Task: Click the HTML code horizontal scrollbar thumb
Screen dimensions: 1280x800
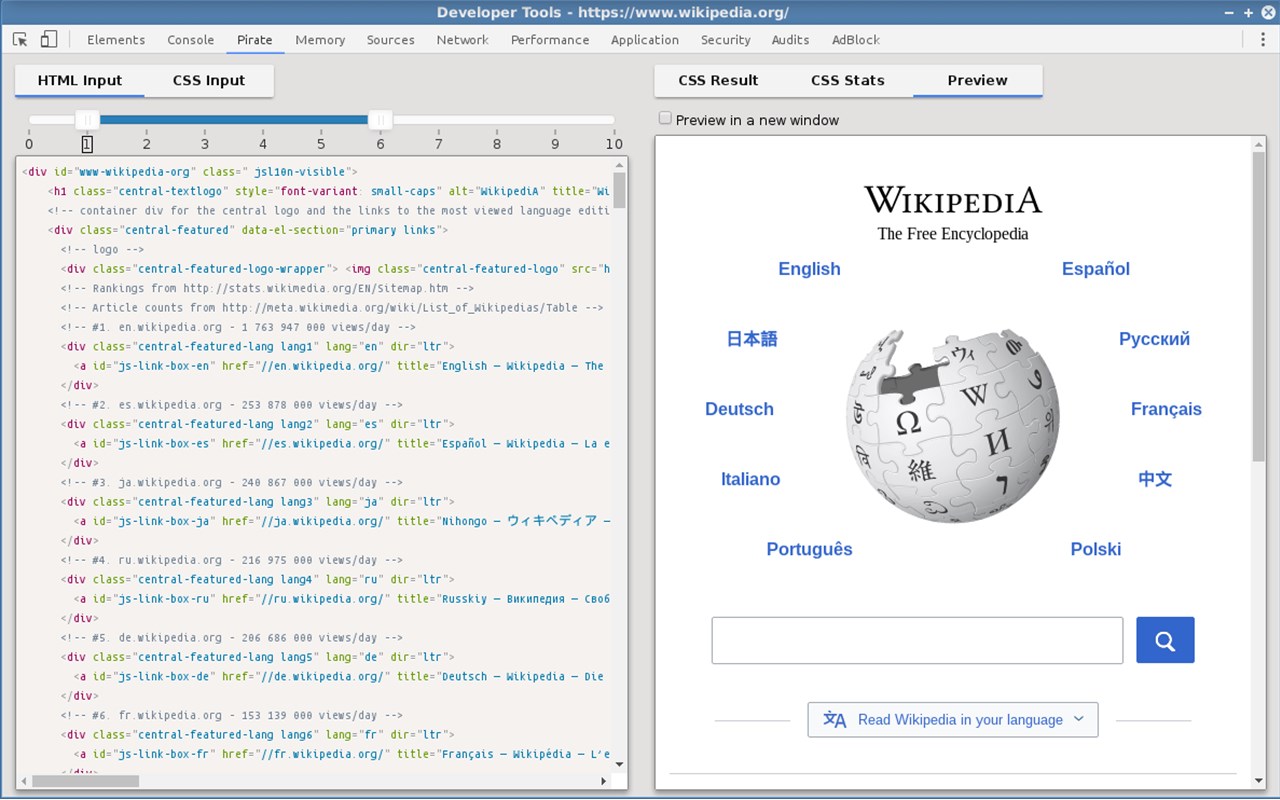Action: pyautogui.click(x=86, y=781)
